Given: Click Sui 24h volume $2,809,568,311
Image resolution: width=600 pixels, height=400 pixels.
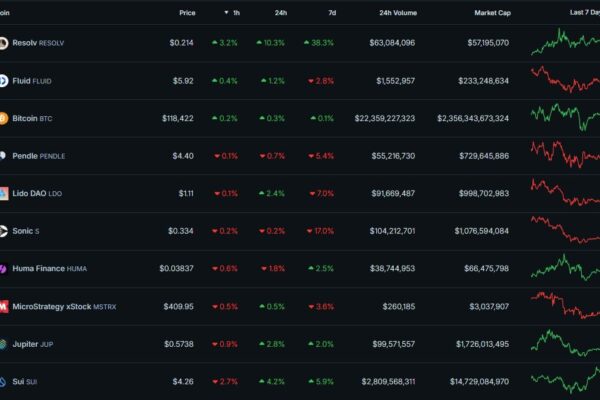Looking at the screenshot, I should pos(388,382).
